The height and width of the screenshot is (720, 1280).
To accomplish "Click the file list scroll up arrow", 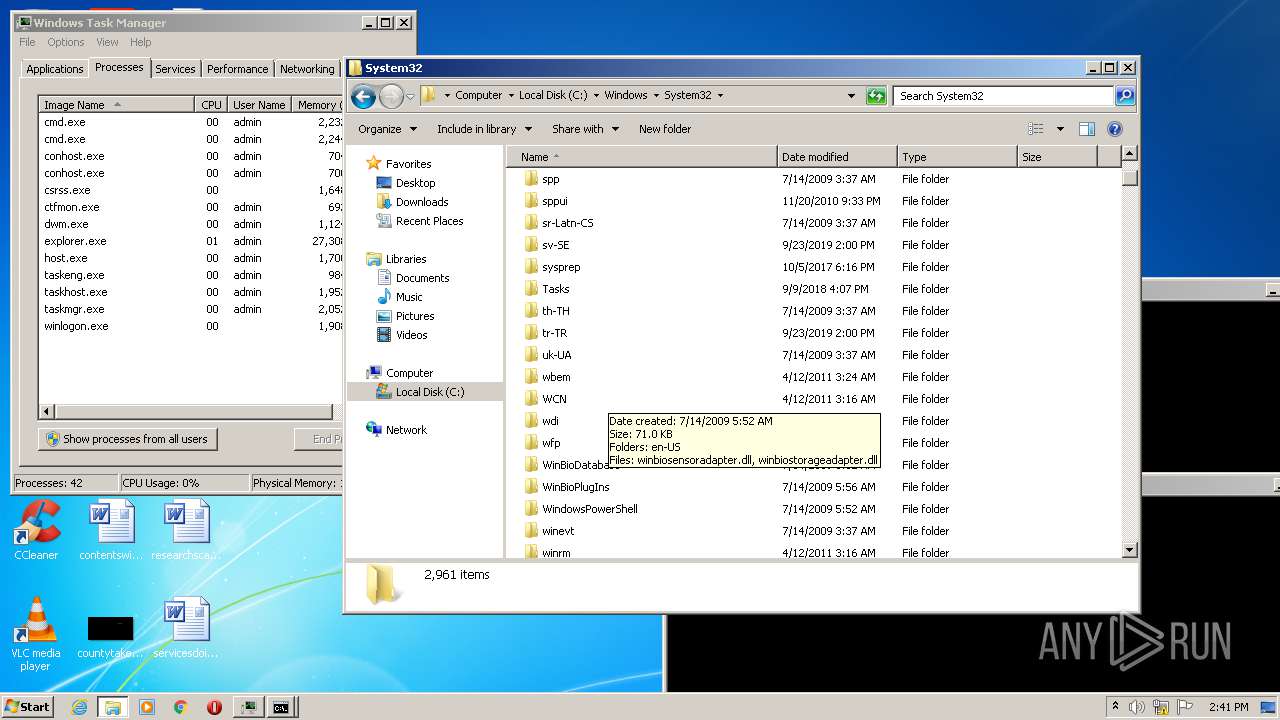I will click(1130, 154).
